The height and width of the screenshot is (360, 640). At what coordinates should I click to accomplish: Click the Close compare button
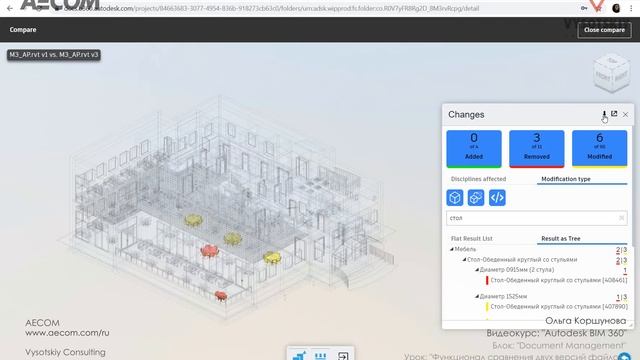604,30
